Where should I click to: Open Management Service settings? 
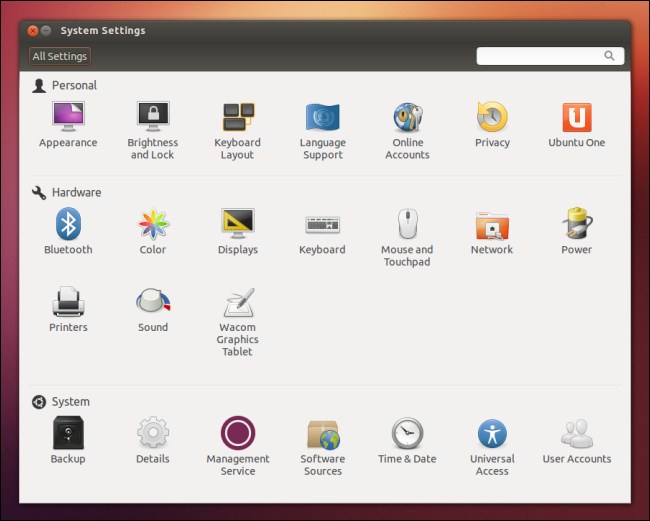pyautogui.click(x=238, y=446)
